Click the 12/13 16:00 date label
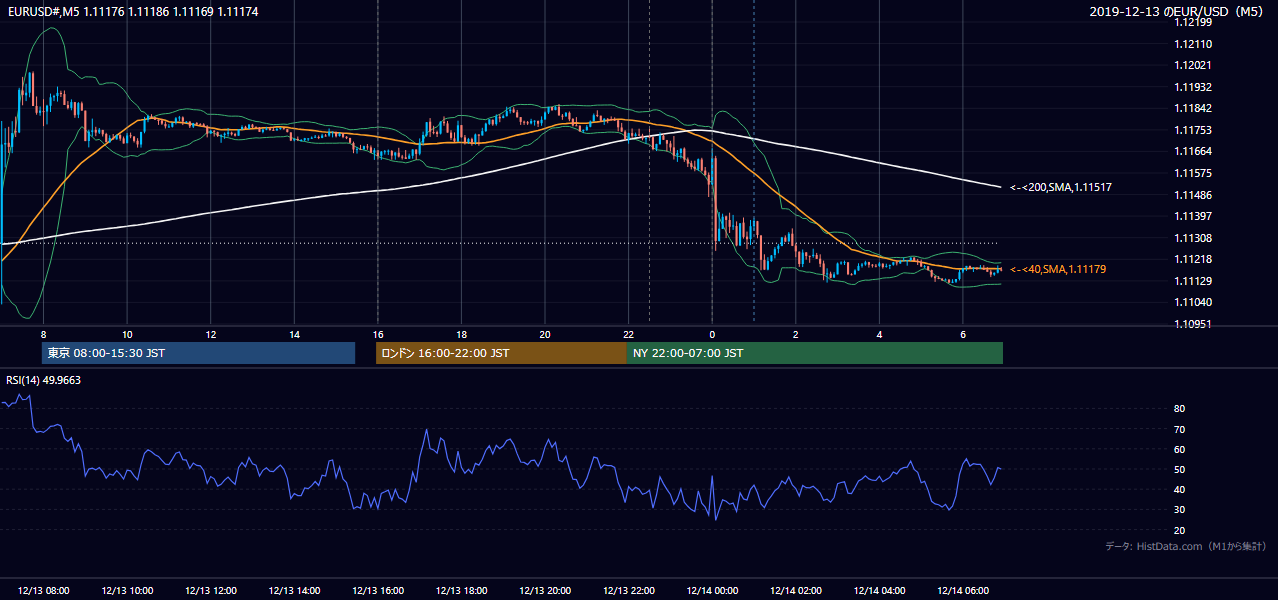Image resolution: width=1278 pixels, height=600 pixels. pos(378,590)
